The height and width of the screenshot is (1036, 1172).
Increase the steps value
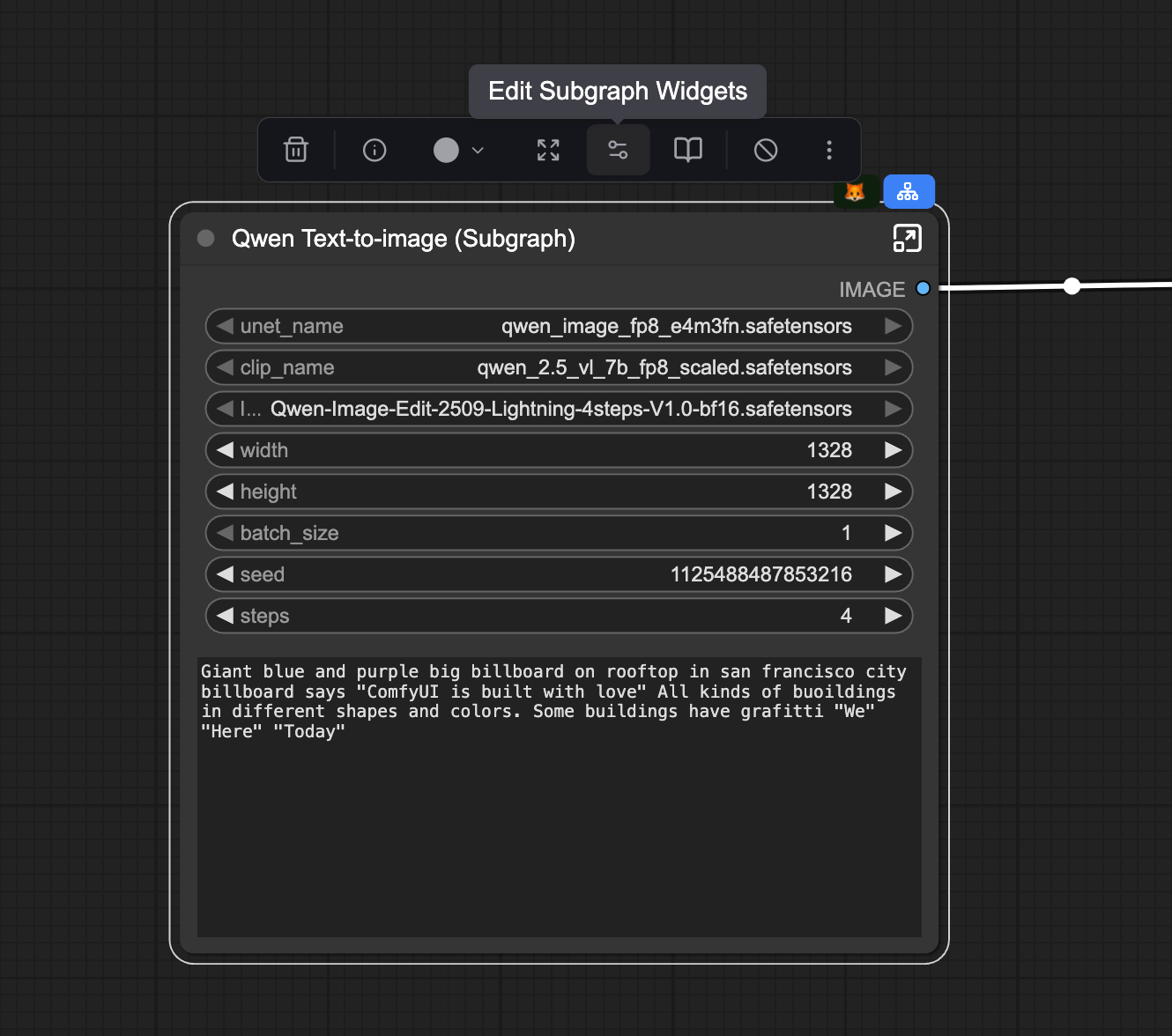[894, 616]
